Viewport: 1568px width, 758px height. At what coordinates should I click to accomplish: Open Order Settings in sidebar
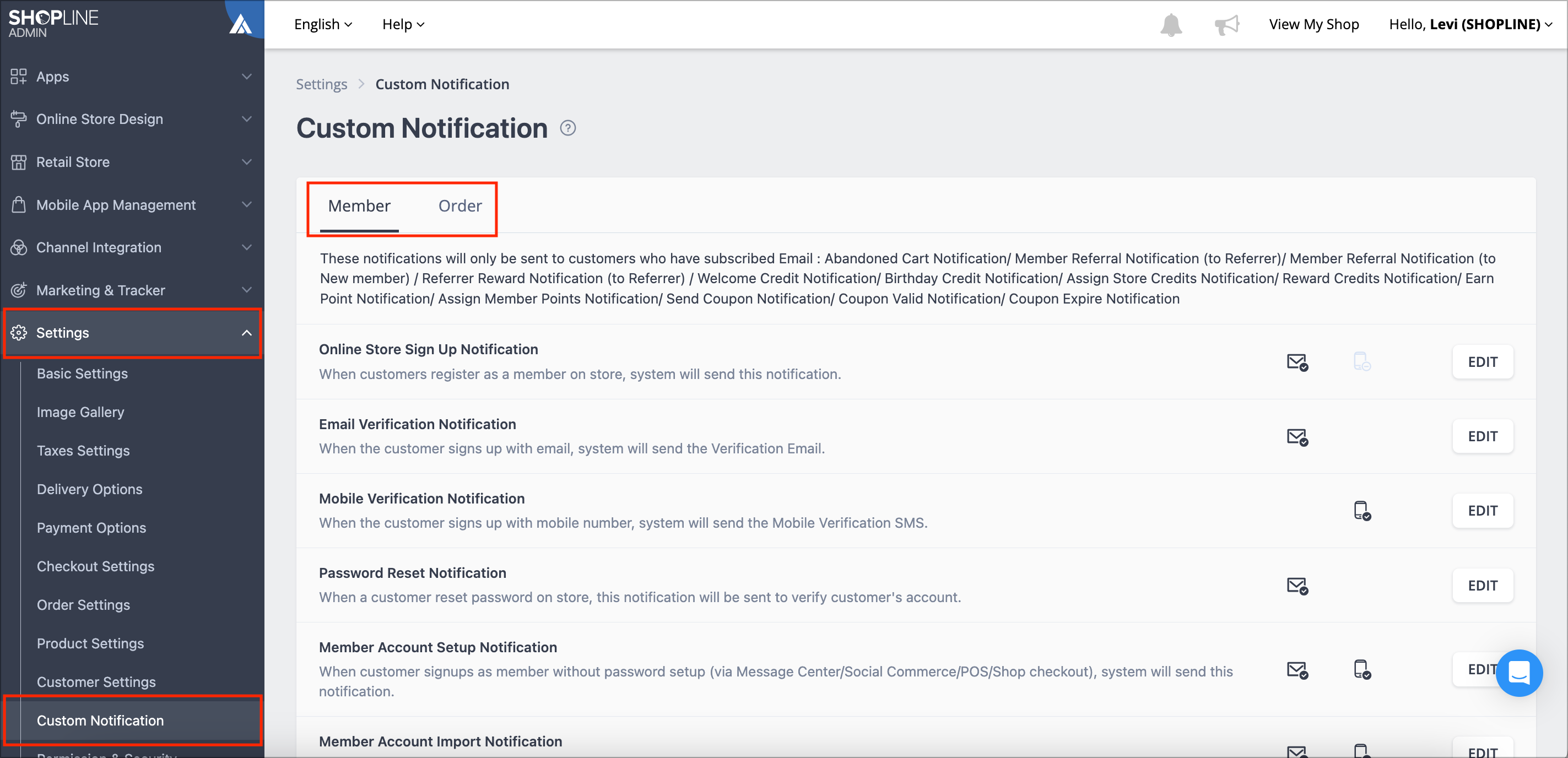tap(83, 605)
